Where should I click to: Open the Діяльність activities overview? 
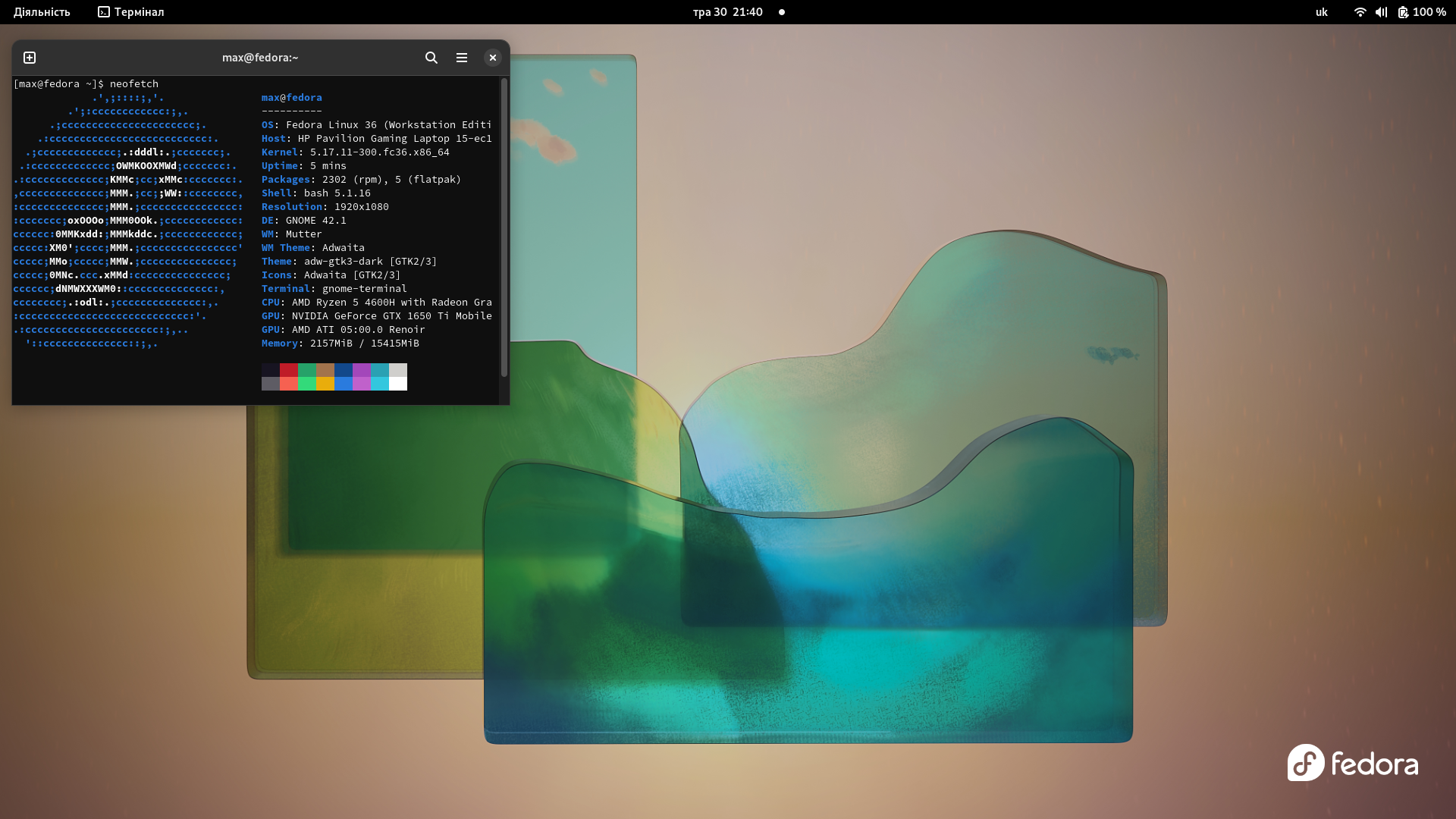pos(42,12)
